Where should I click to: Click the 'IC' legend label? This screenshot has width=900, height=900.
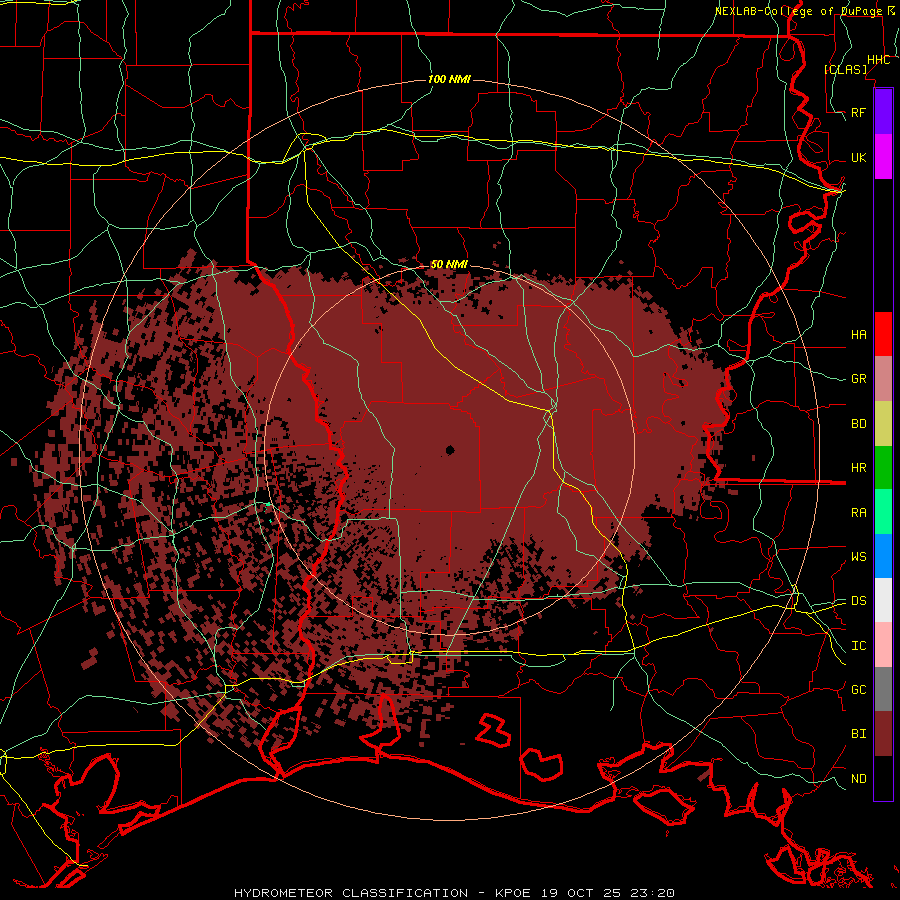tap(859, 646)
